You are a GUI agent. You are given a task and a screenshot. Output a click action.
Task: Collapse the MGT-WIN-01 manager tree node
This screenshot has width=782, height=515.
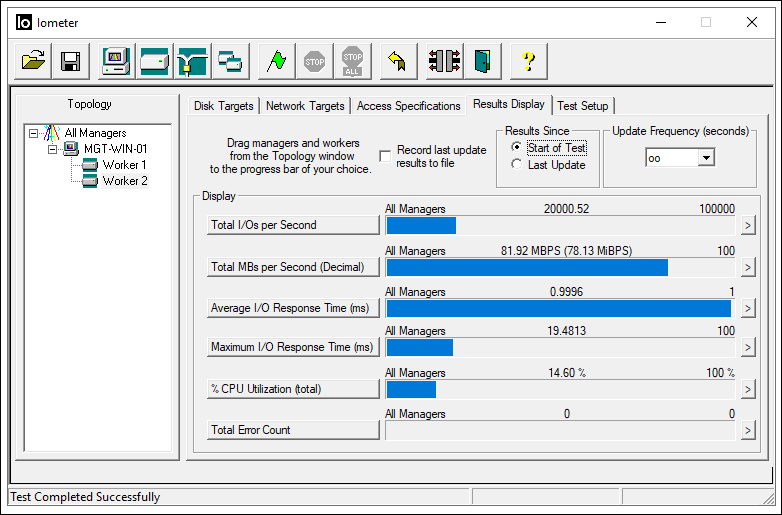click(53, 149)
